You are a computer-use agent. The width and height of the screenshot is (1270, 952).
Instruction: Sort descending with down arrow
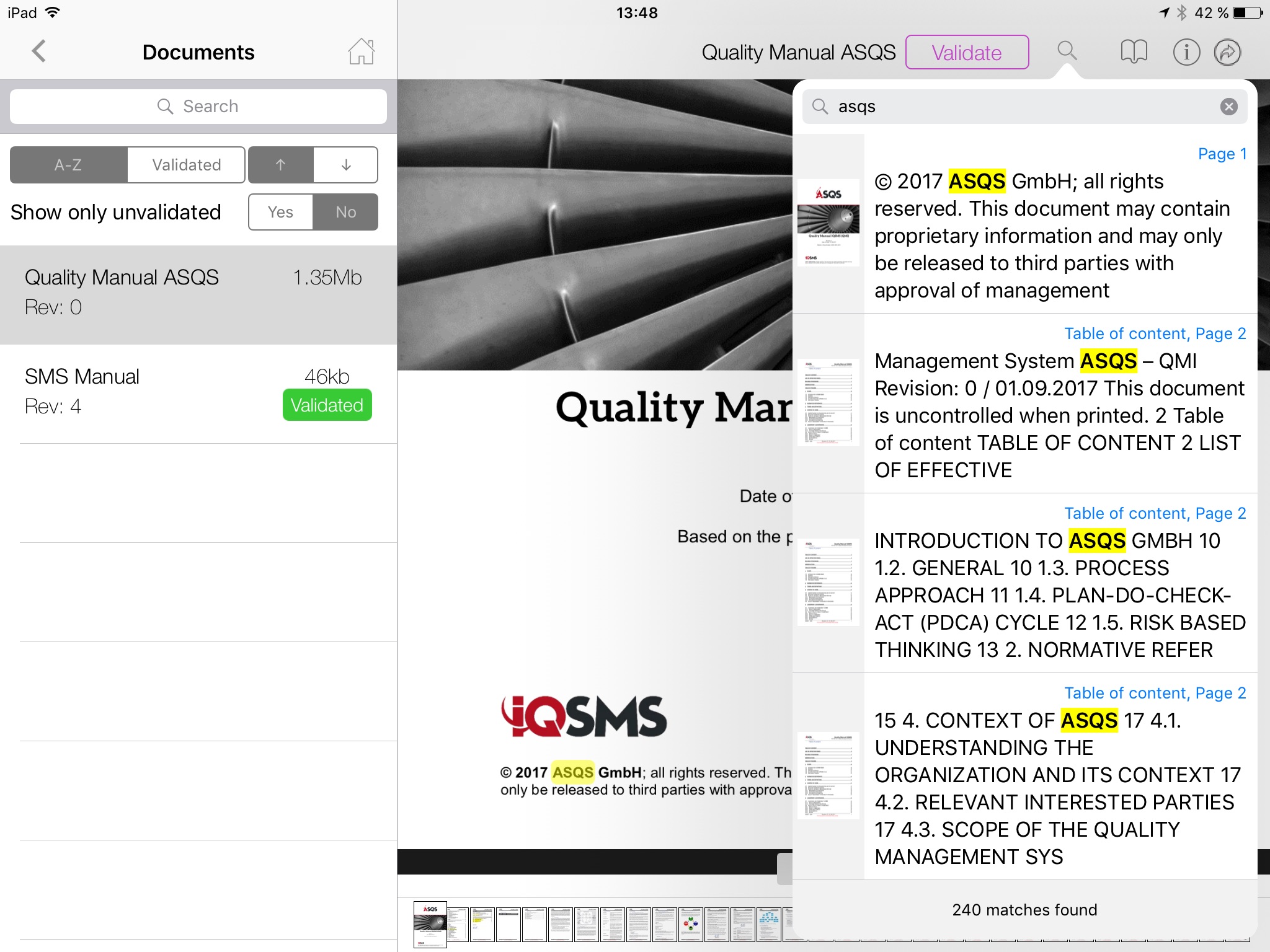pyautogui.click(x=346, y=165)
